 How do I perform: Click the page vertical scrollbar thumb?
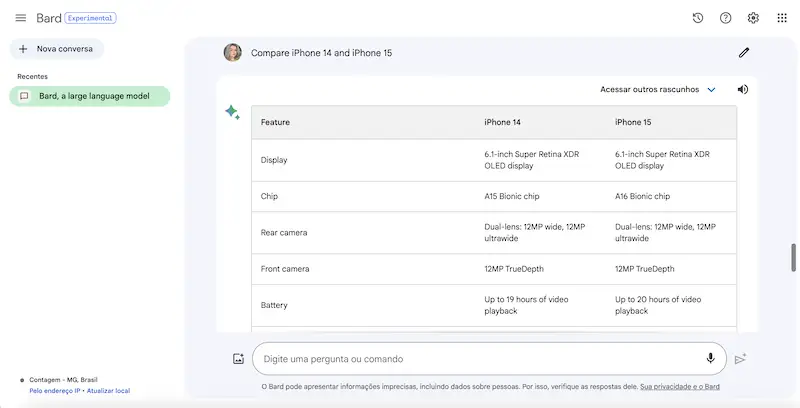(x=793, y=258)
